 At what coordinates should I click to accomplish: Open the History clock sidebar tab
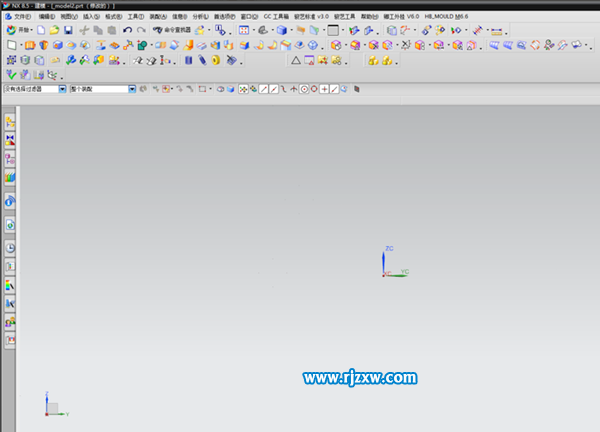10,248
